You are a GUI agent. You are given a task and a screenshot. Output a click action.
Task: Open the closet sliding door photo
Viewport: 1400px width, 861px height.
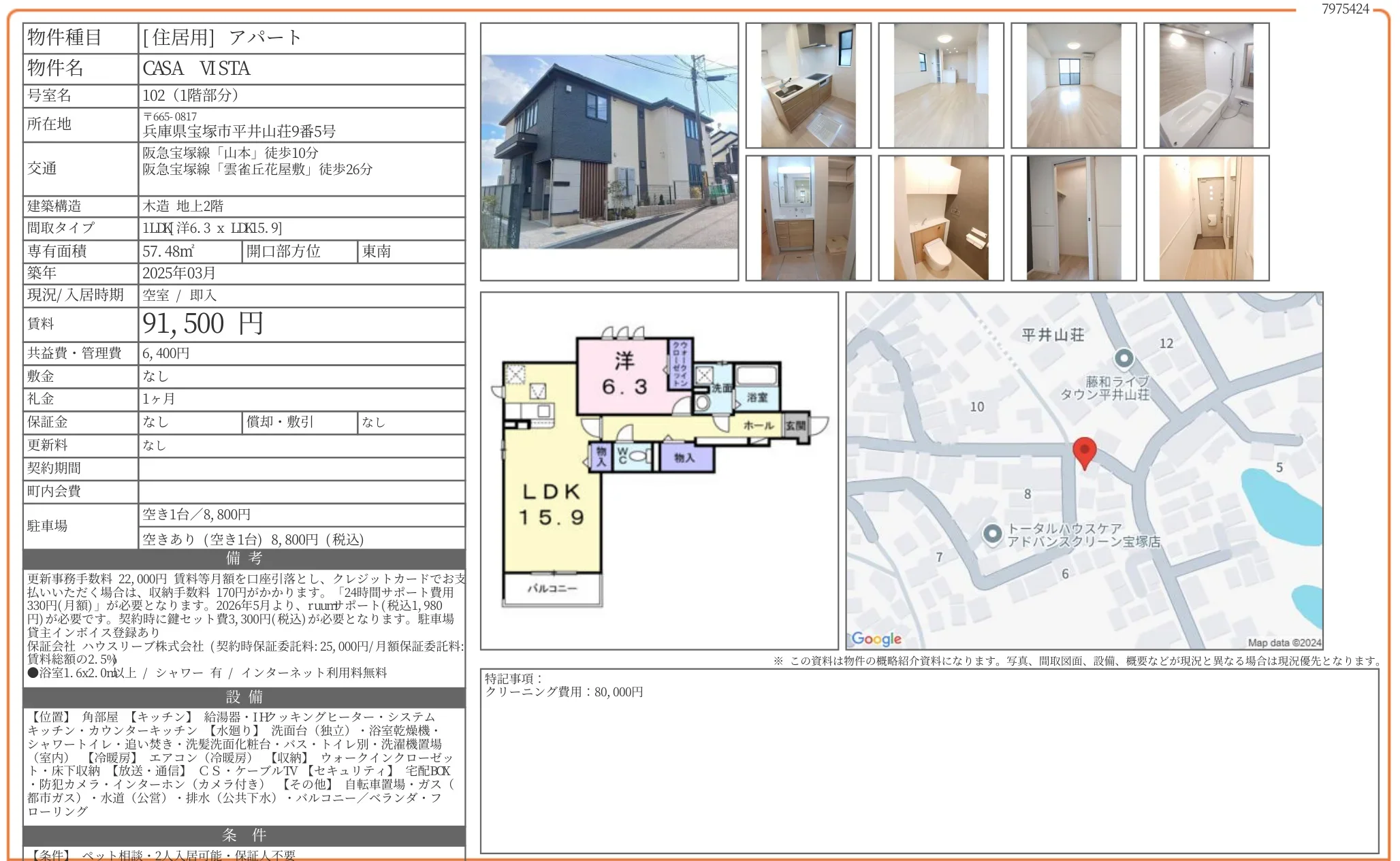click(x=1073, y=218)
